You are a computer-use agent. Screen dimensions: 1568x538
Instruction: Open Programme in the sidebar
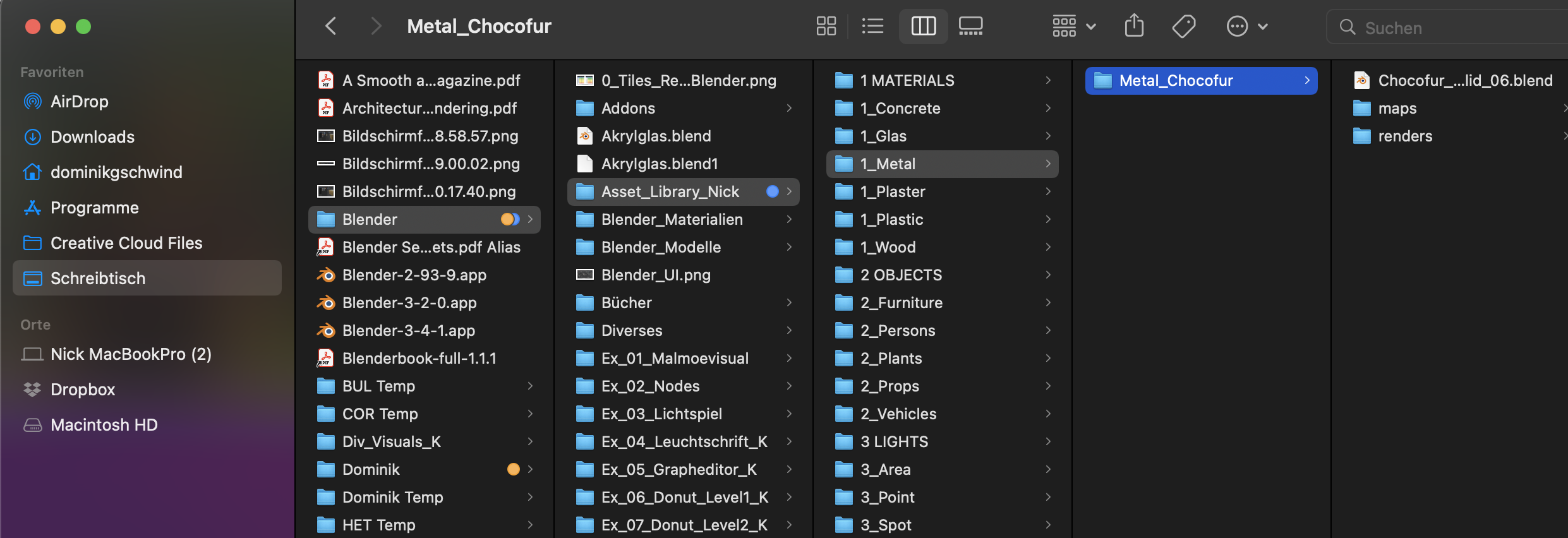(94, 208)
